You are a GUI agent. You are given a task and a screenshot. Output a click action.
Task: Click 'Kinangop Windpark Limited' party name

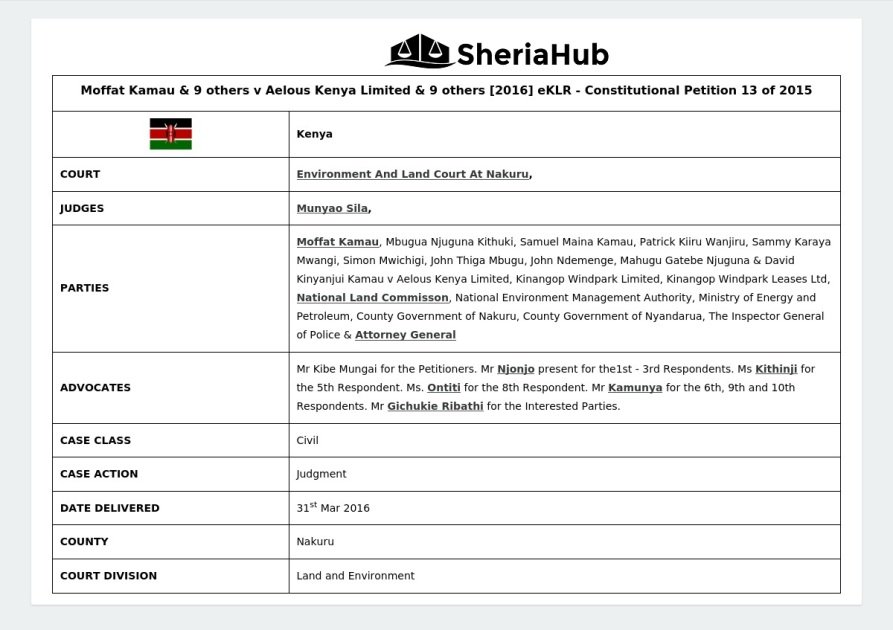(587, 279)
